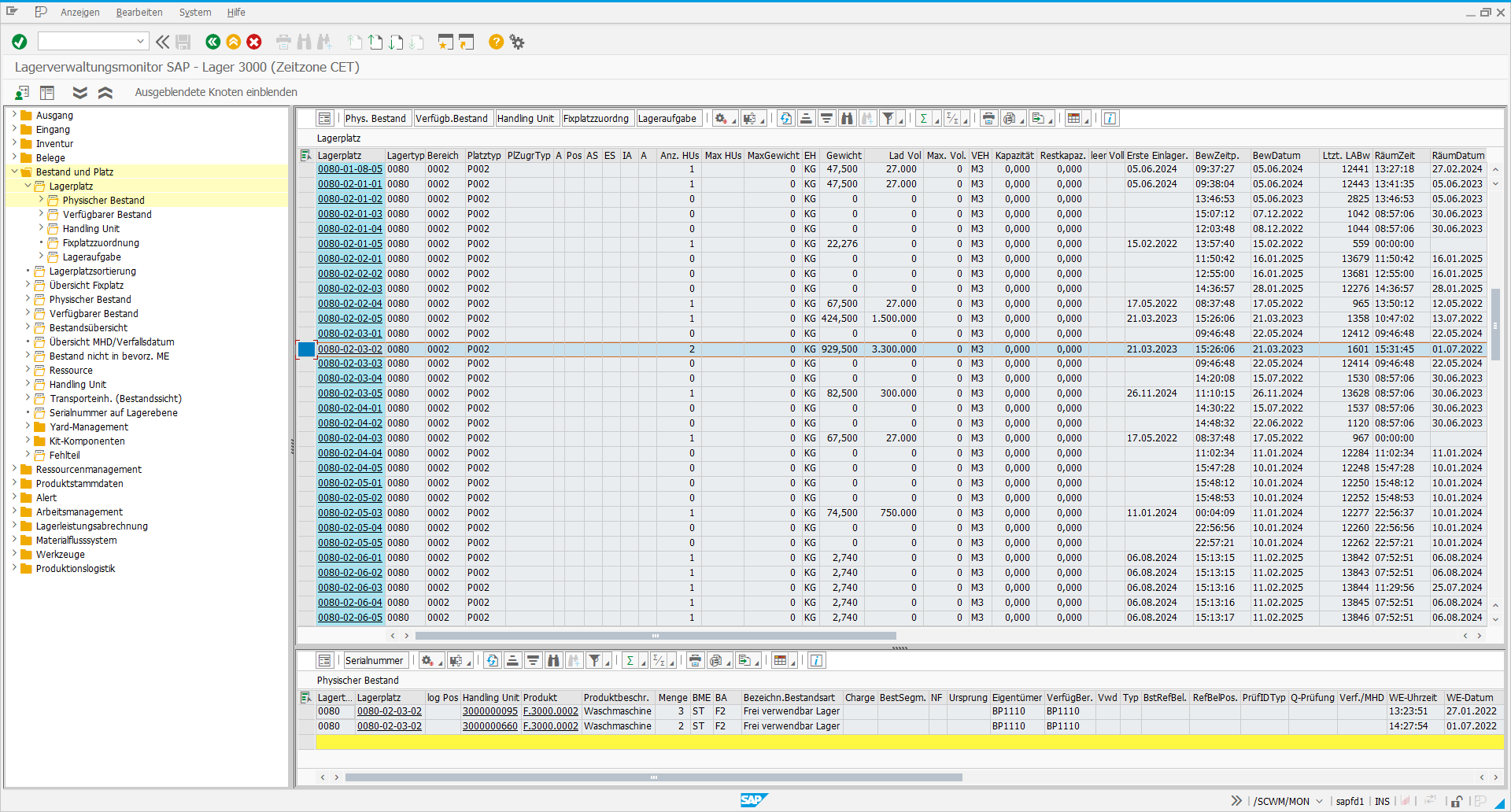
Task: Expand Verfügbarer Bestand under Lagerplatz
Action: click(x=41, y=214)
